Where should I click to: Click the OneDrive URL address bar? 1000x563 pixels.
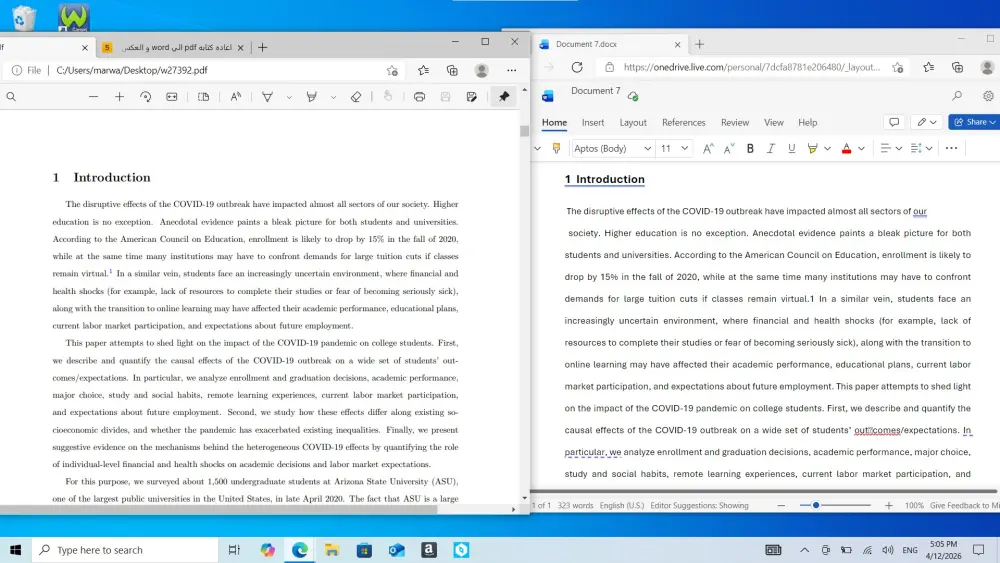(x=751, y=67)
